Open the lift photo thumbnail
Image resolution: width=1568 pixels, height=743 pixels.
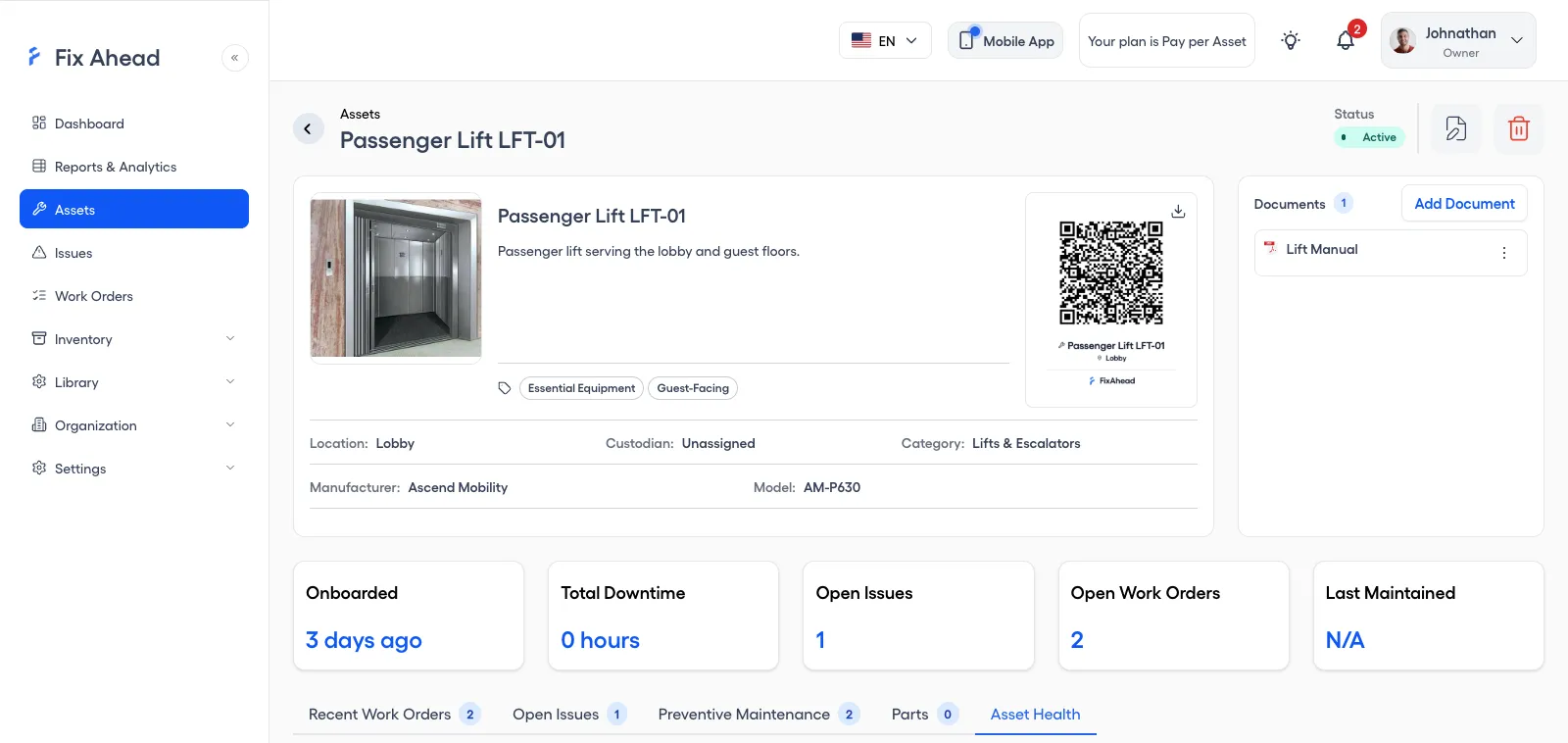click(396, 278)
